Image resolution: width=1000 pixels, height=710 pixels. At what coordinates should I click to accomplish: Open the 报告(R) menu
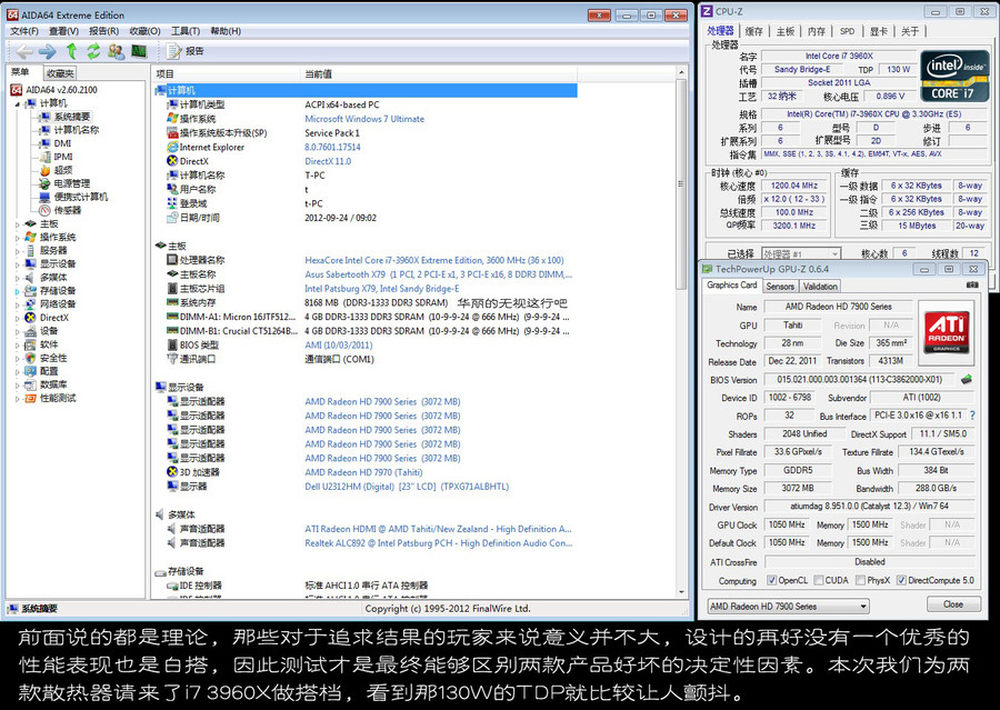point(104,31)
